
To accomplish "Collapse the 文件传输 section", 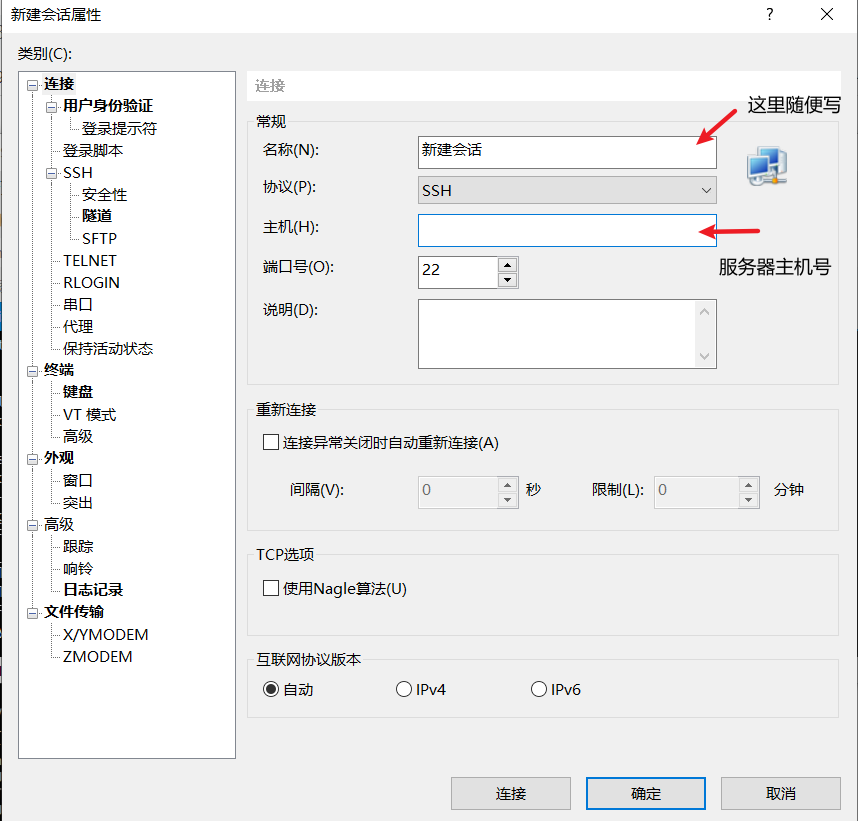I will tap(32, 611).
